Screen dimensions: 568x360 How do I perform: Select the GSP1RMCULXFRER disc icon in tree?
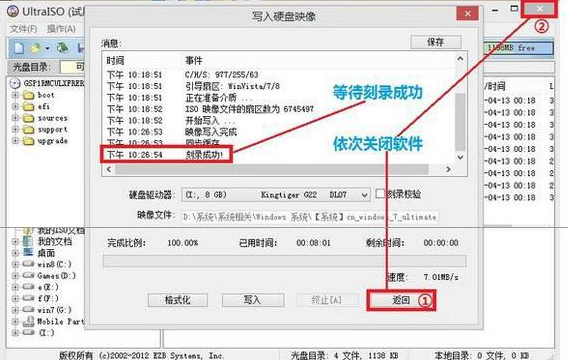(x=14, y=83)
